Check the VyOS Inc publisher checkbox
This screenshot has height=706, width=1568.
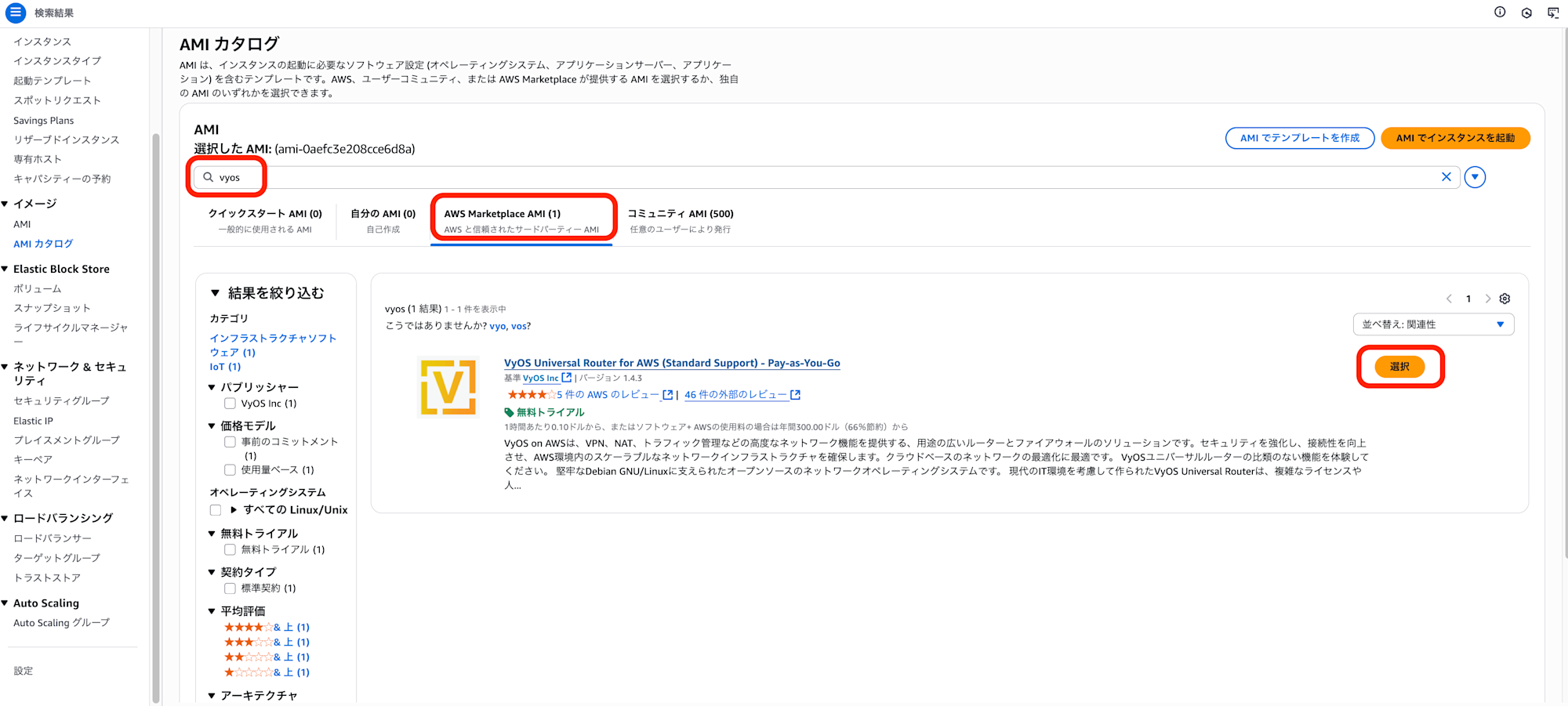click(x=230, y=404)
